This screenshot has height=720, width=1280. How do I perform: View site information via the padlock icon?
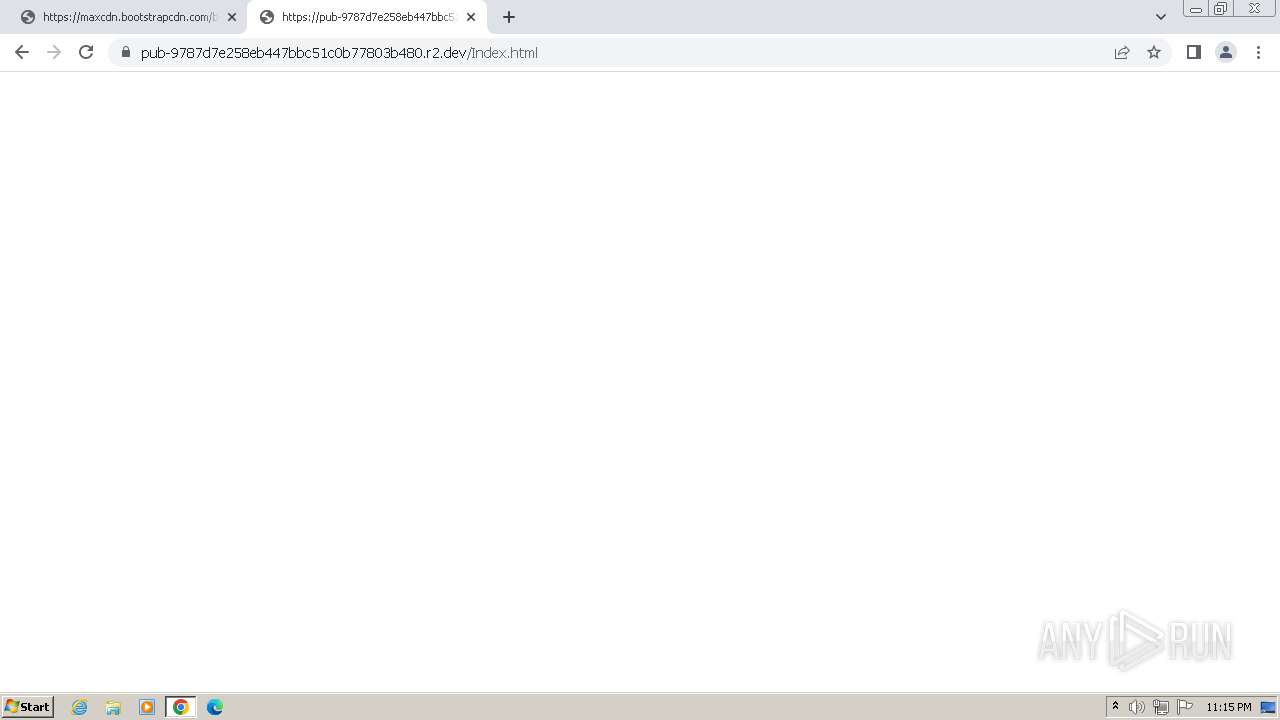pyautogui.click(x=126, y=53)
